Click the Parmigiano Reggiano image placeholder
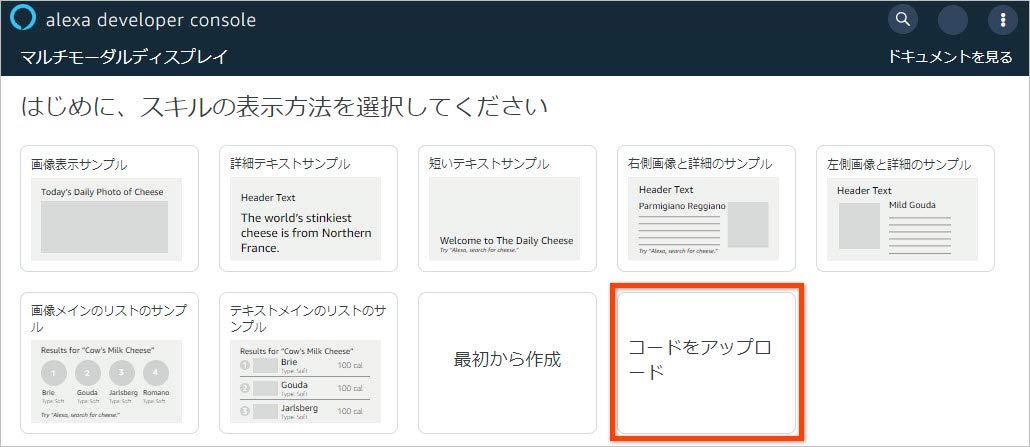 point(747,225)
